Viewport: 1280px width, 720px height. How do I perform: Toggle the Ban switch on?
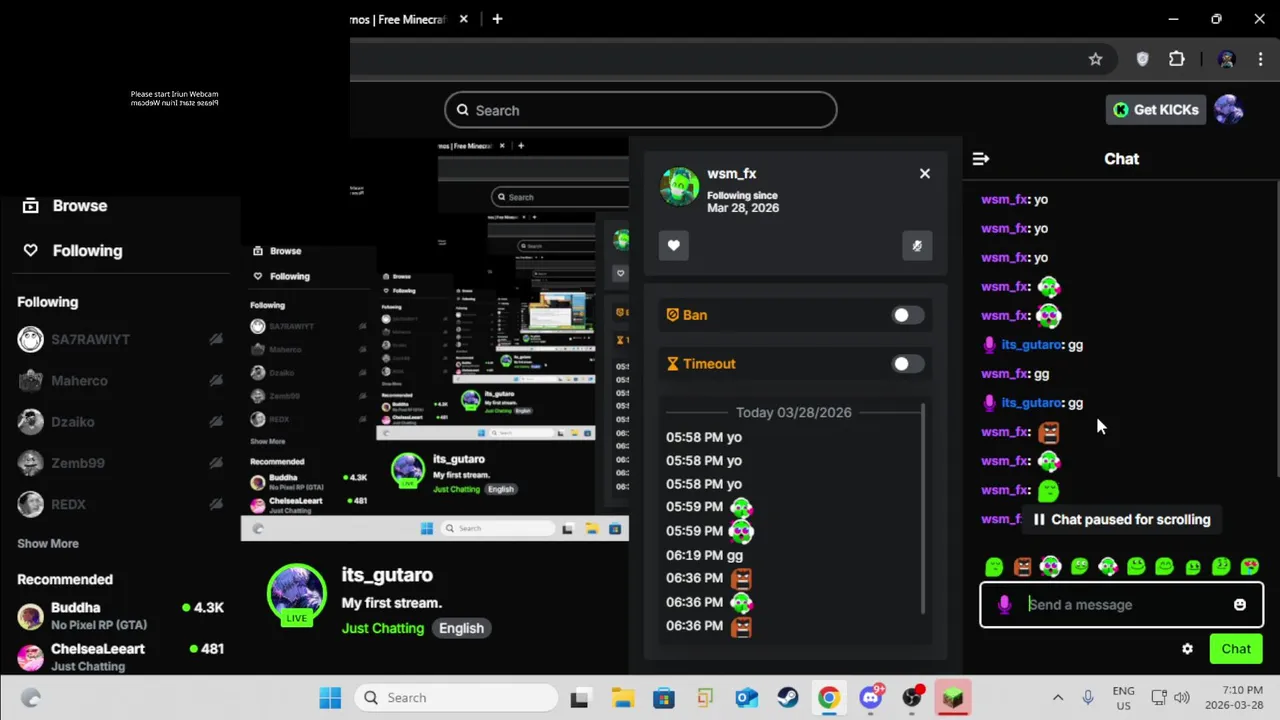908,315
